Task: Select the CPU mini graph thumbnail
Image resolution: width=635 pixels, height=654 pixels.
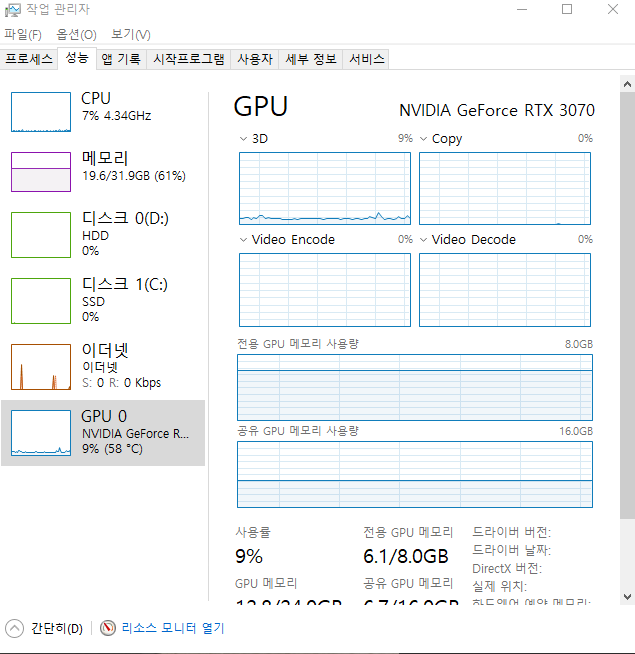Action: point(41,112)
